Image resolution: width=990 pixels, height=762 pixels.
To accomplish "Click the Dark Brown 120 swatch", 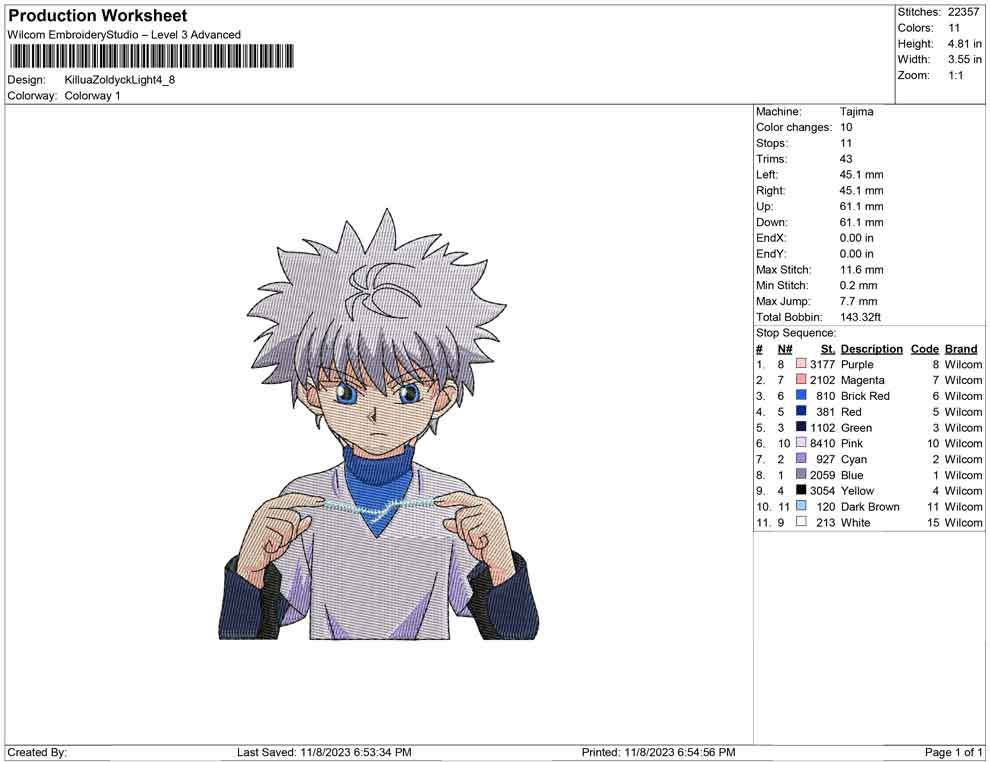I will 801,506.
